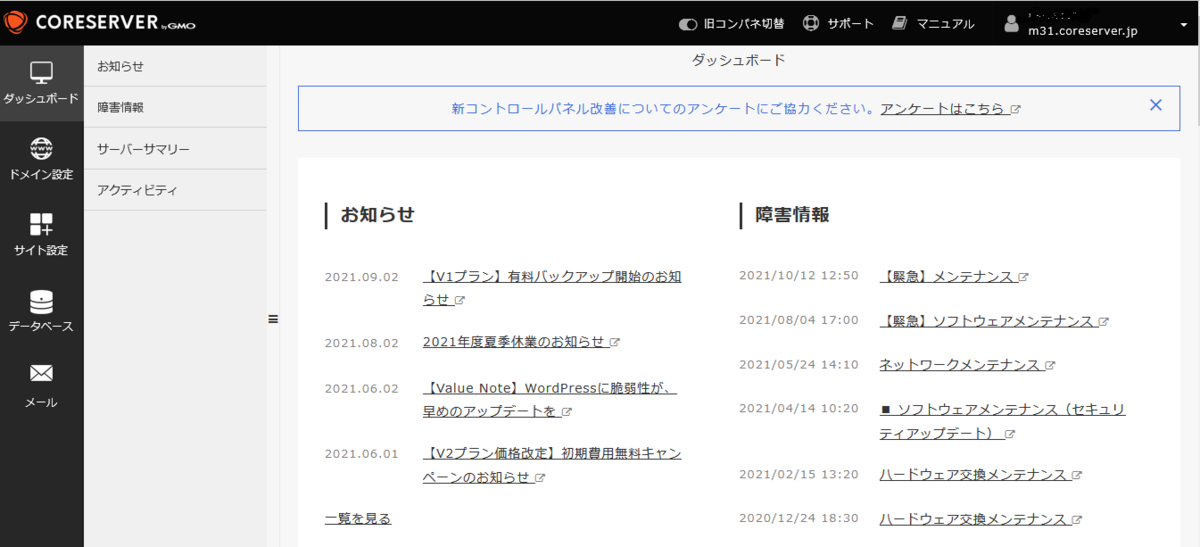
Task: Open 2021年度夏季休業のお知らせ link
Action: tap(513, 342)
